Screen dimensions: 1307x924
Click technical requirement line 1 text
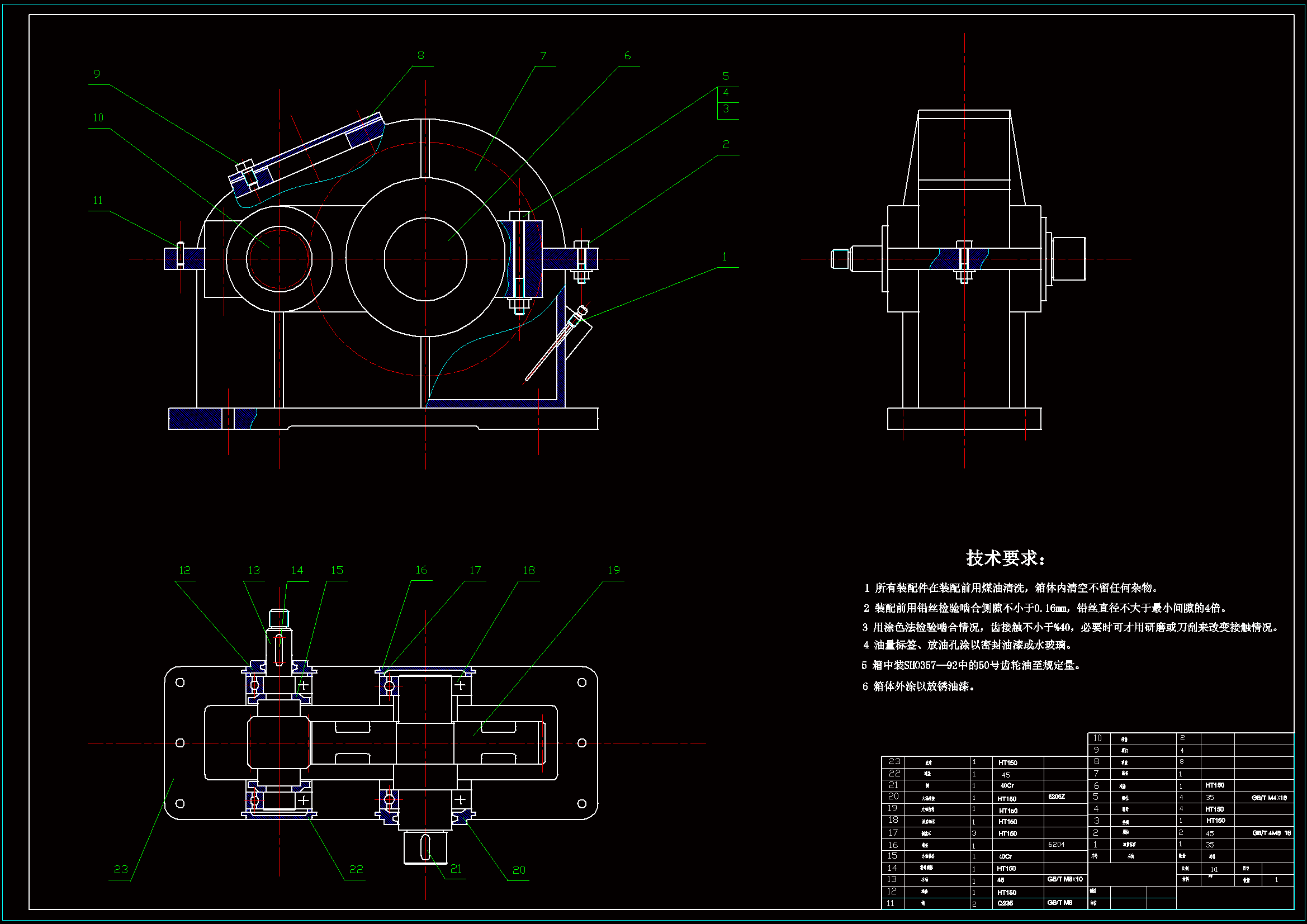point(1011,587)
